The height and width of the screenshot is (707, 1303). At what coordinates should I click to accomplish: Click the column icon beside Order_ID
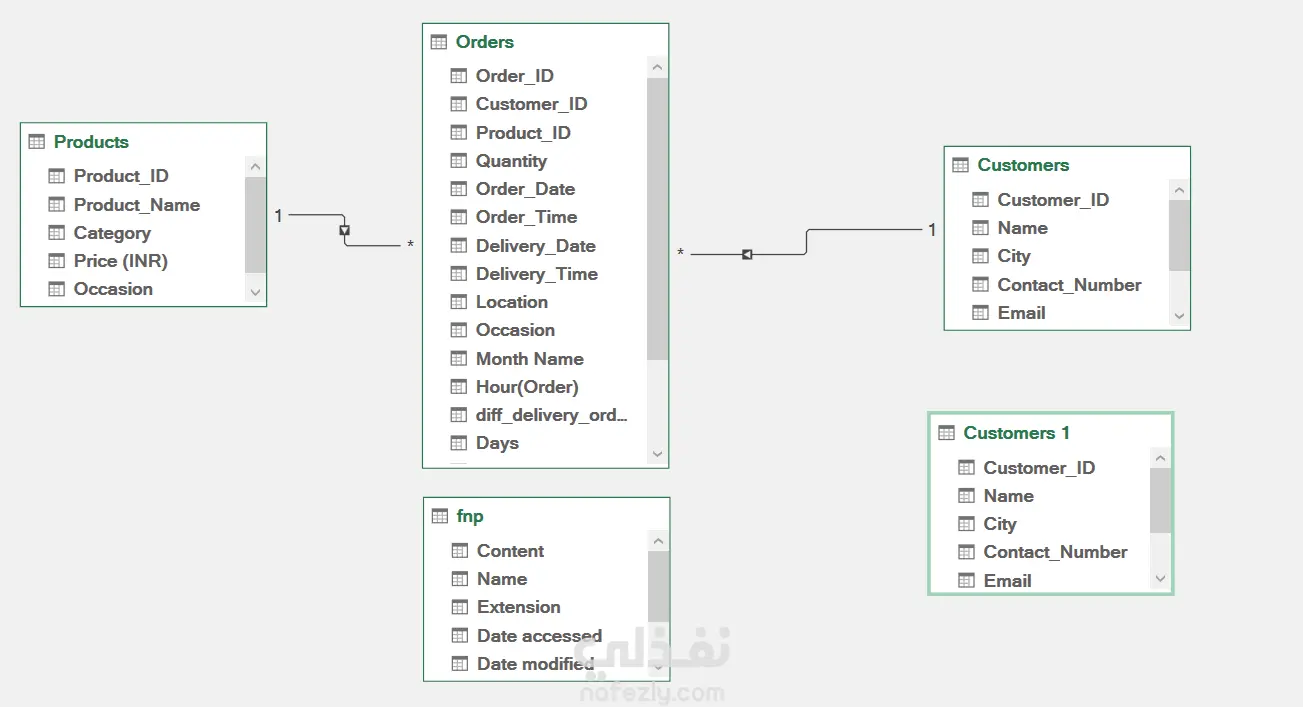[x=459, y=76]
